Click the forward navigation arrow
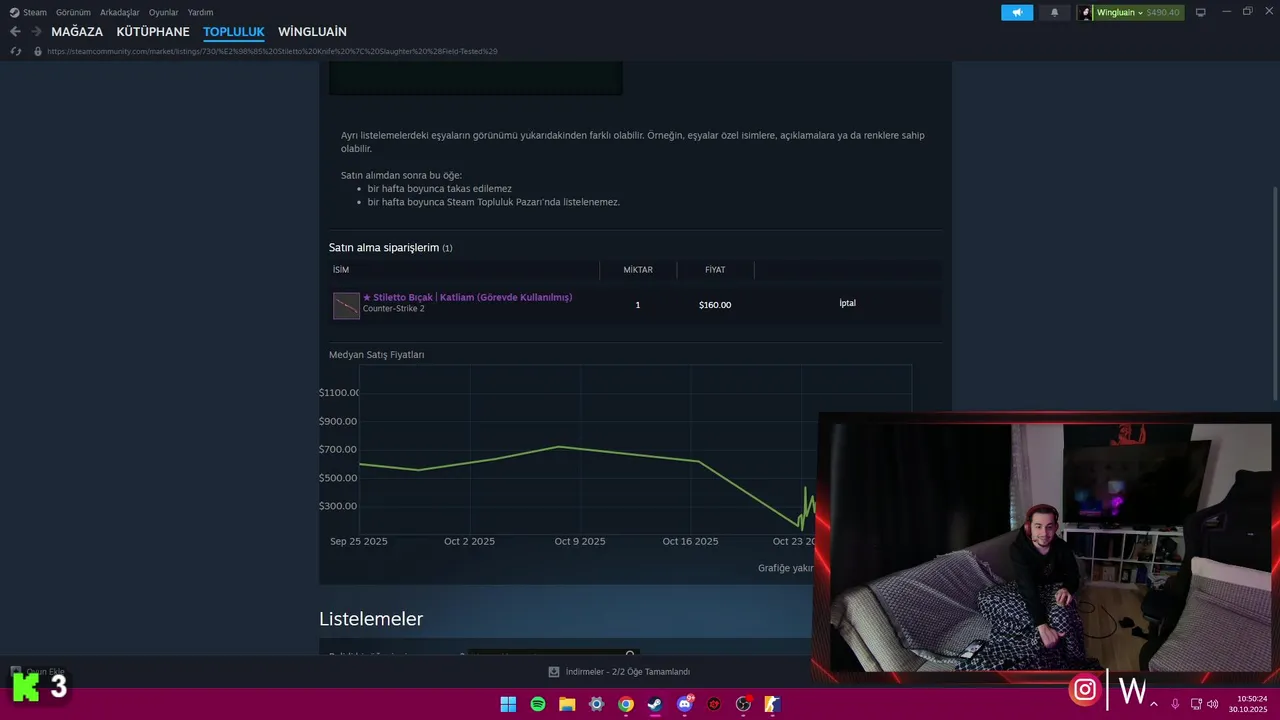Screen dimensions: 1280x720 36,32
